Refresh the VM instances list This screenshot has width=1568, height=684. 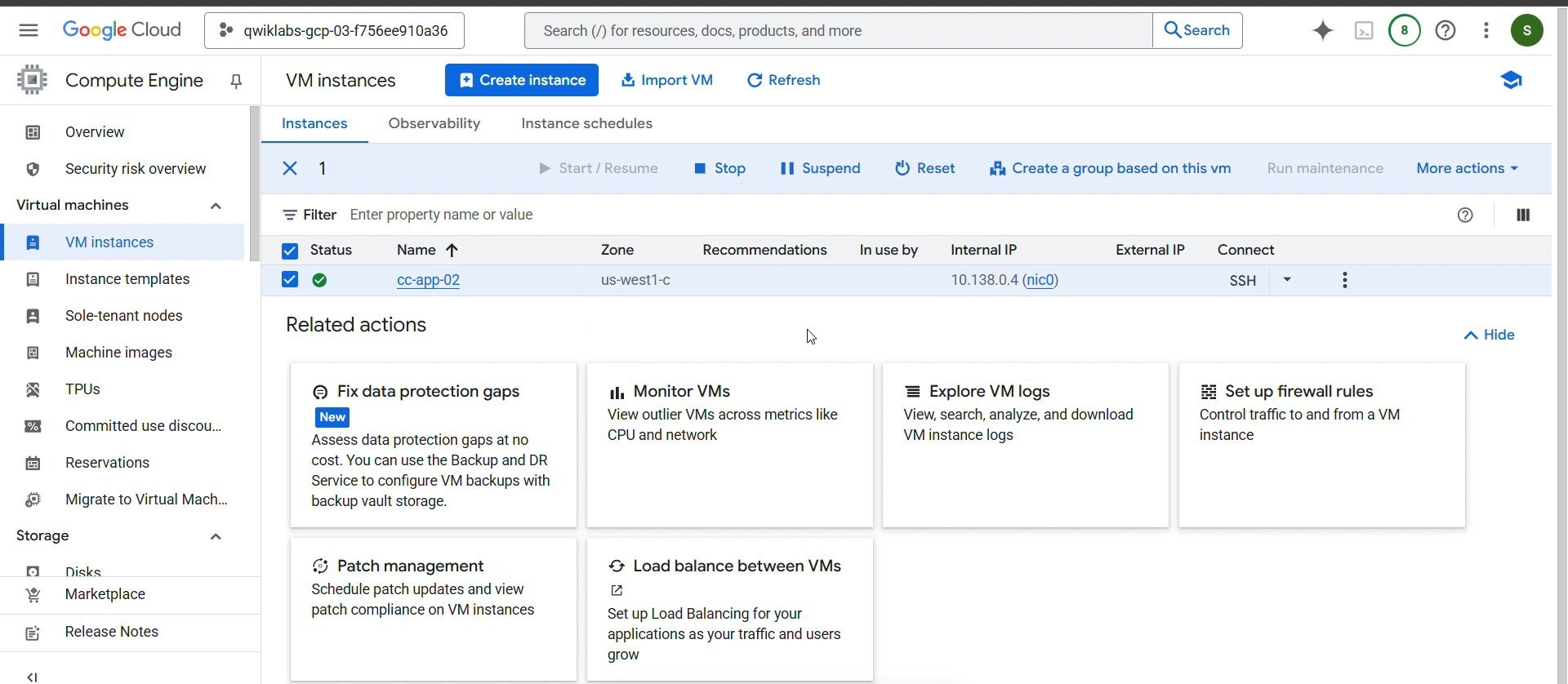click(784, 80)
